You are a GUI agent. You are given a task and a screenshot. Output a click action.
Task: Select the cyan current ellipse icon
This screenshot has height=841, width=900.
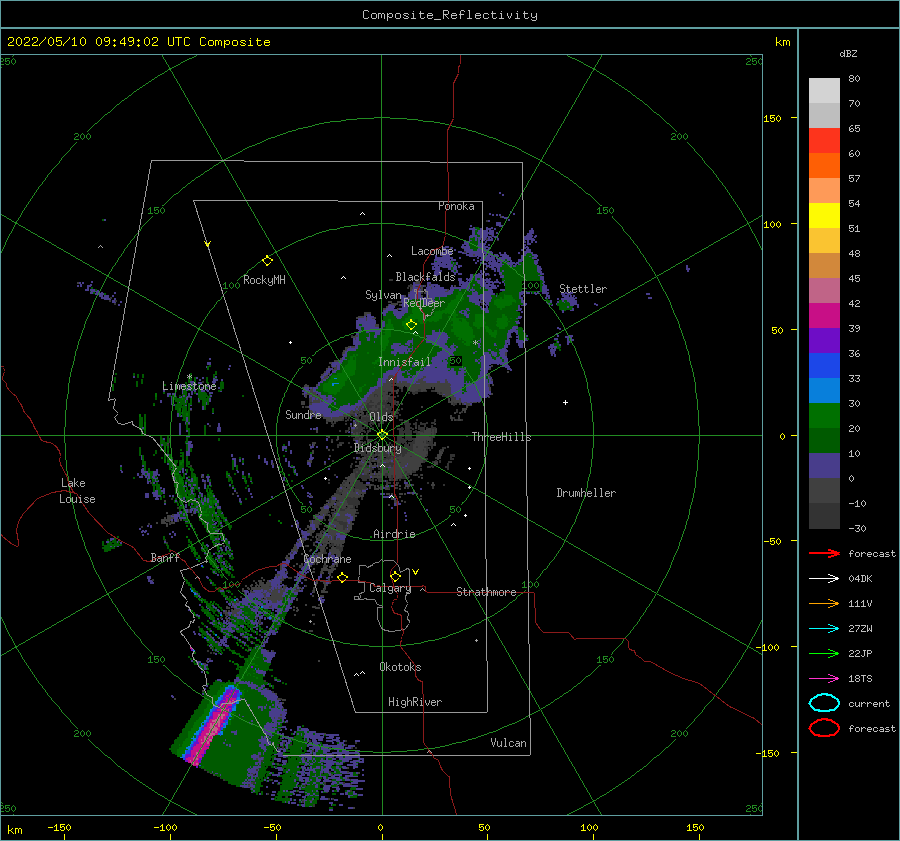tap(824, 703)
